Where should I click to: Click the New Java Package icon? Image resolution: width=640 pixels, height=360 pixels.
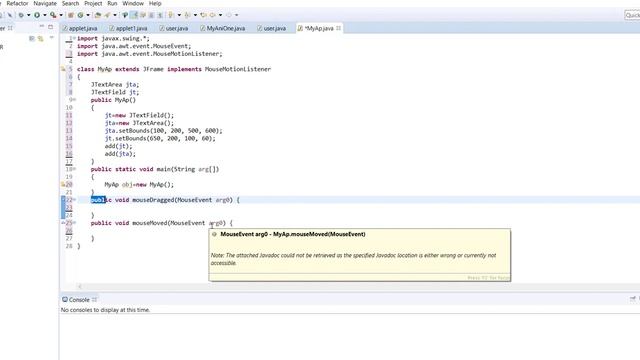click(x=71, y=15)
